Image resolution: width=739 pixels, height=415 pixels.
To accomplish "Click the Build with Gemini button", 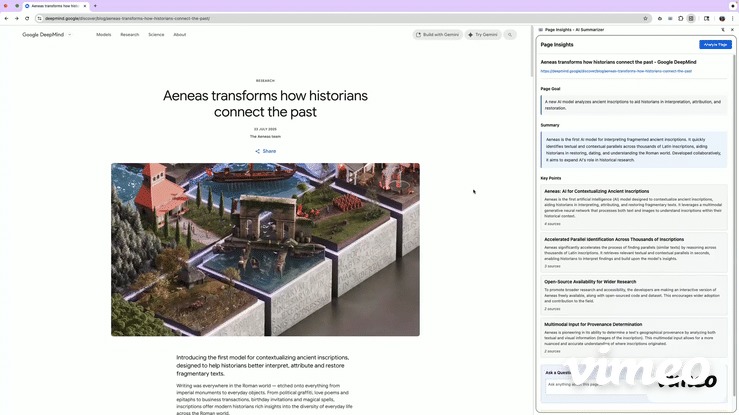I will click(437, 35).
